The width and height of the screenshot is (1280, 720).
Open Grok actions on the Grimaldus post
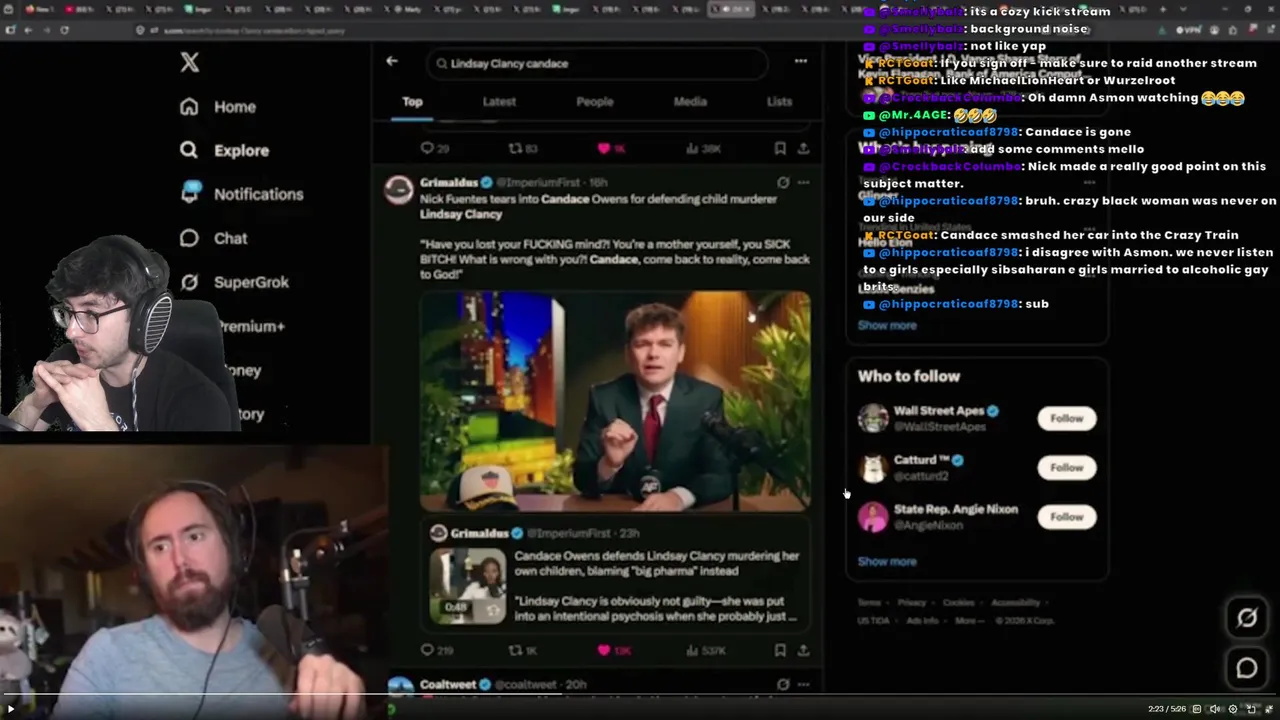783,182
